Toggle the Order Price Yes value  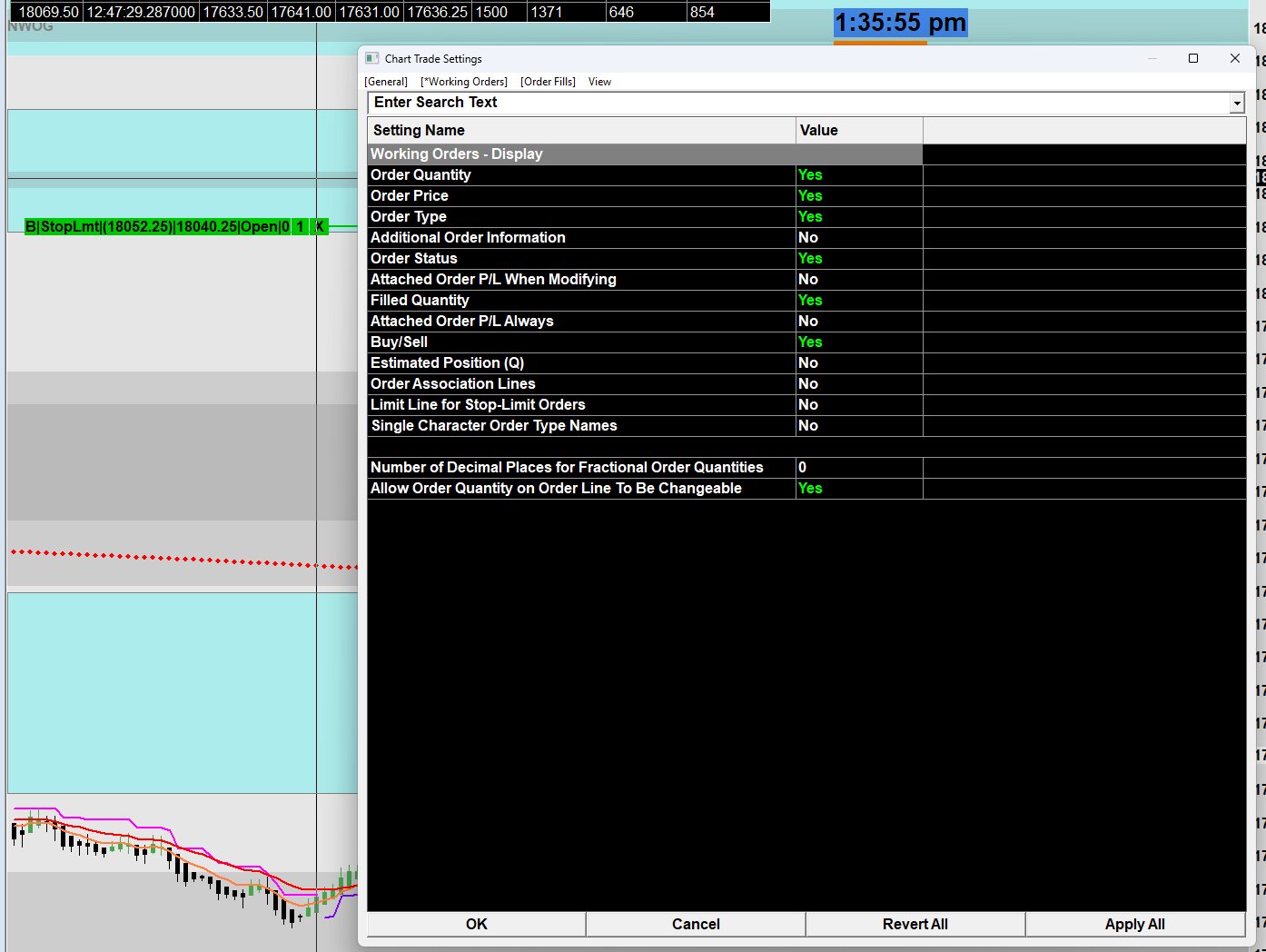859,196
